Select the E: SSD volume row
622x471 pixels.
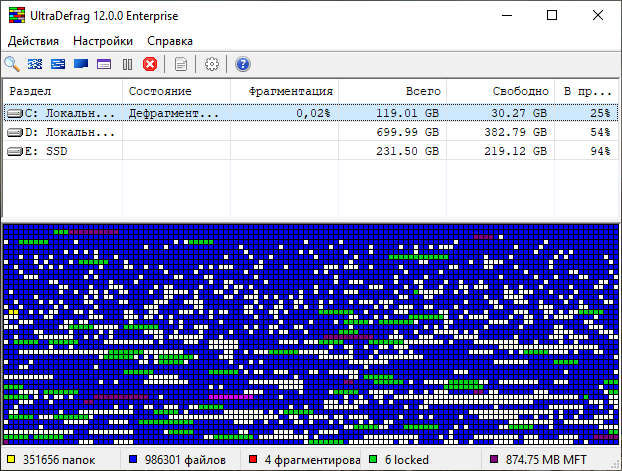pyautogui.click(x=62, y=151)
